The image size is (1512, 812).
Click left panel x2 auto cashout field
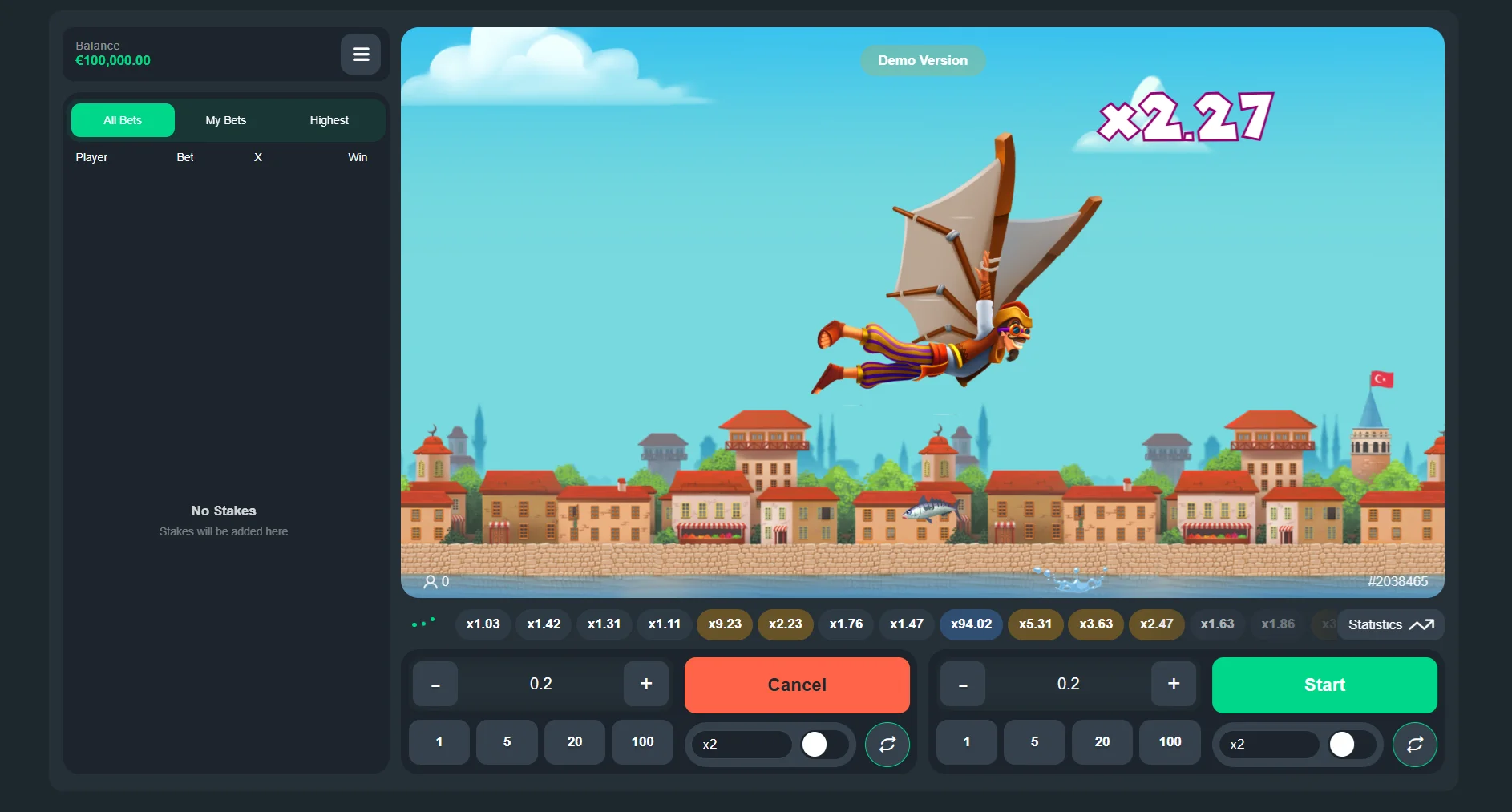tap(742, 744)
